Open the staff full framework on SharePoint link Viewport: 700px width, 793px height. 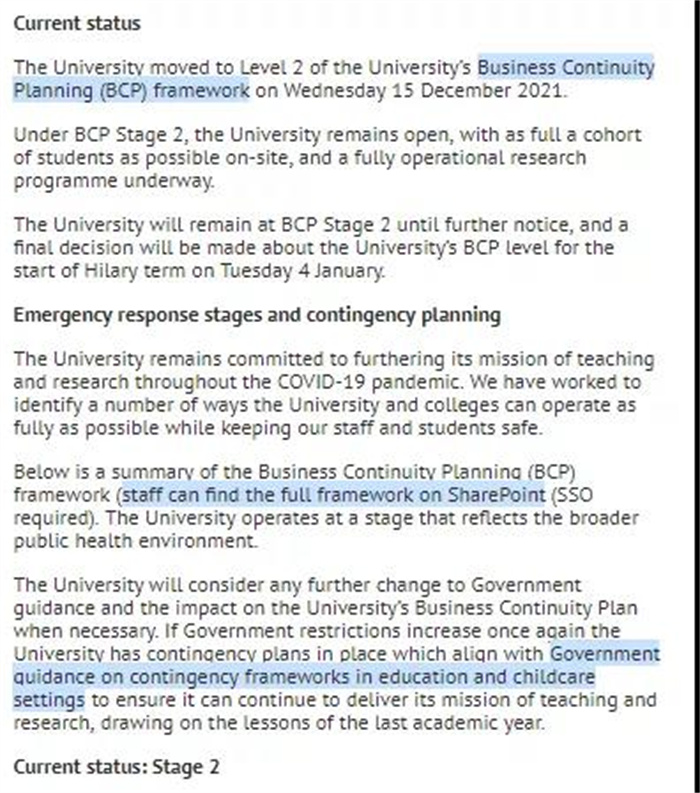334,495
